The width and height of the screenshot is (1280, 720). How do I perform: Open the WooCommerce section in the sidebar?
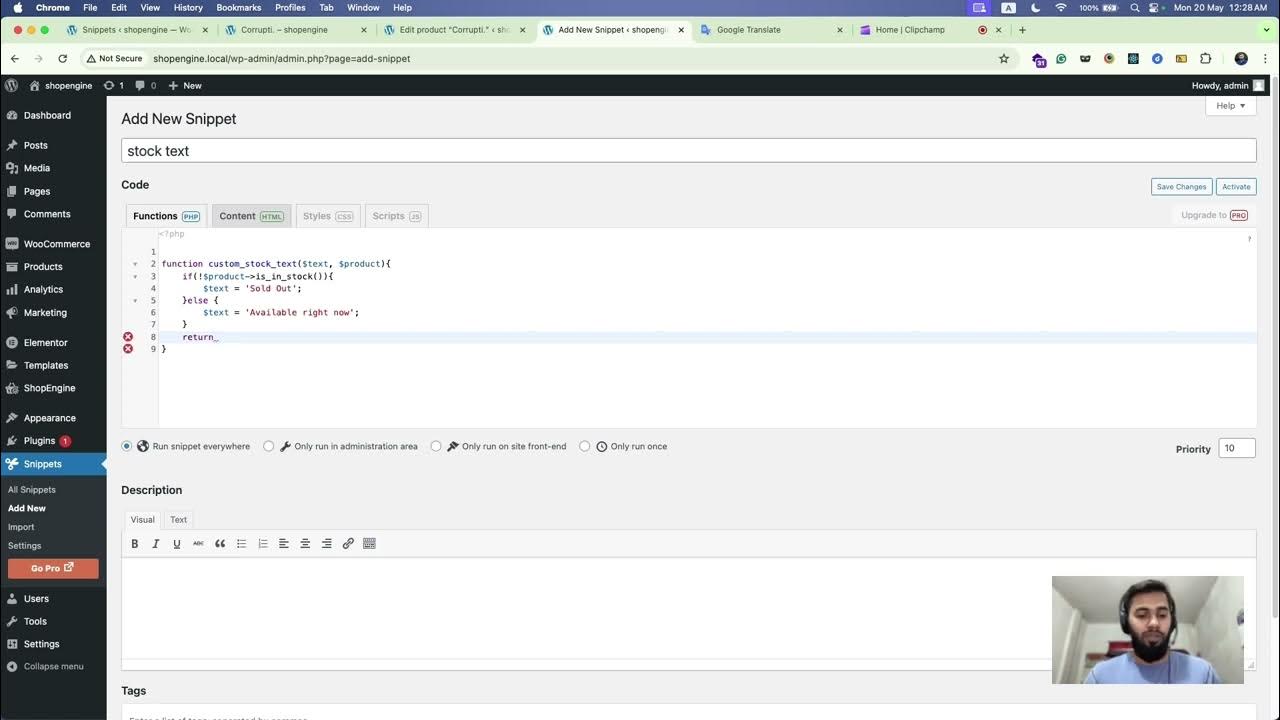click(x=56, y=243)
